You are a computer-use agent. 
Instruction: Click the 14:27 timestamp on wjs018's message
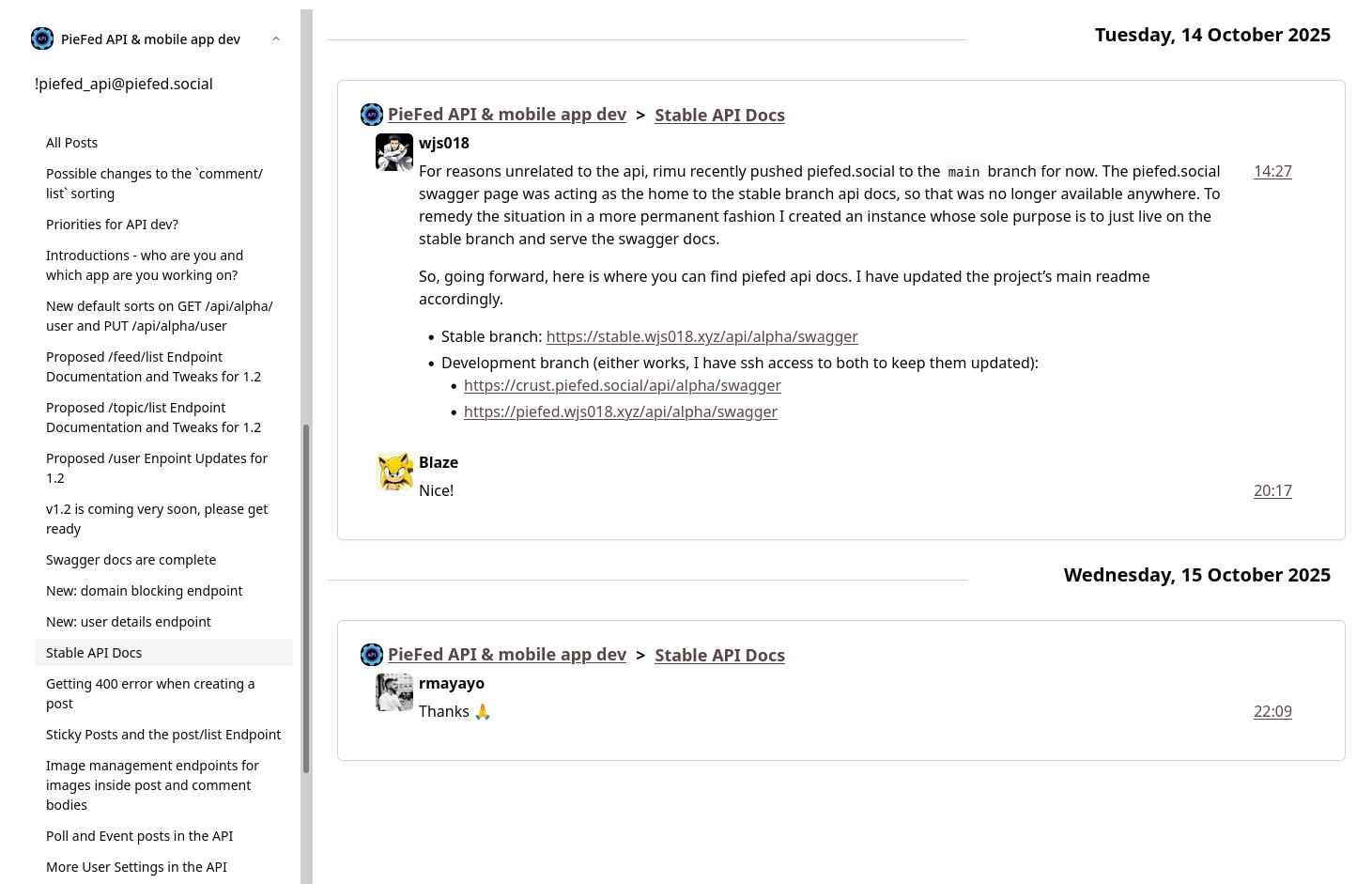[1272, 171]
